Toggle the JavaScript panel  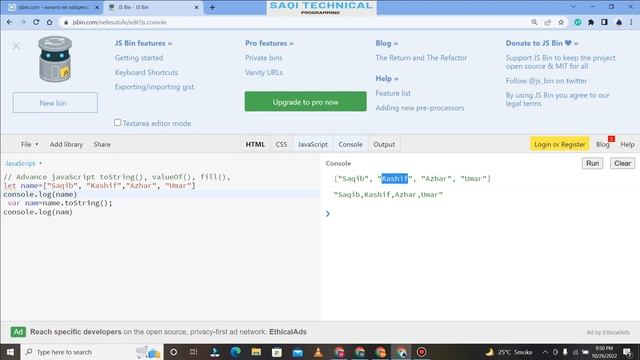pos(313,144)
